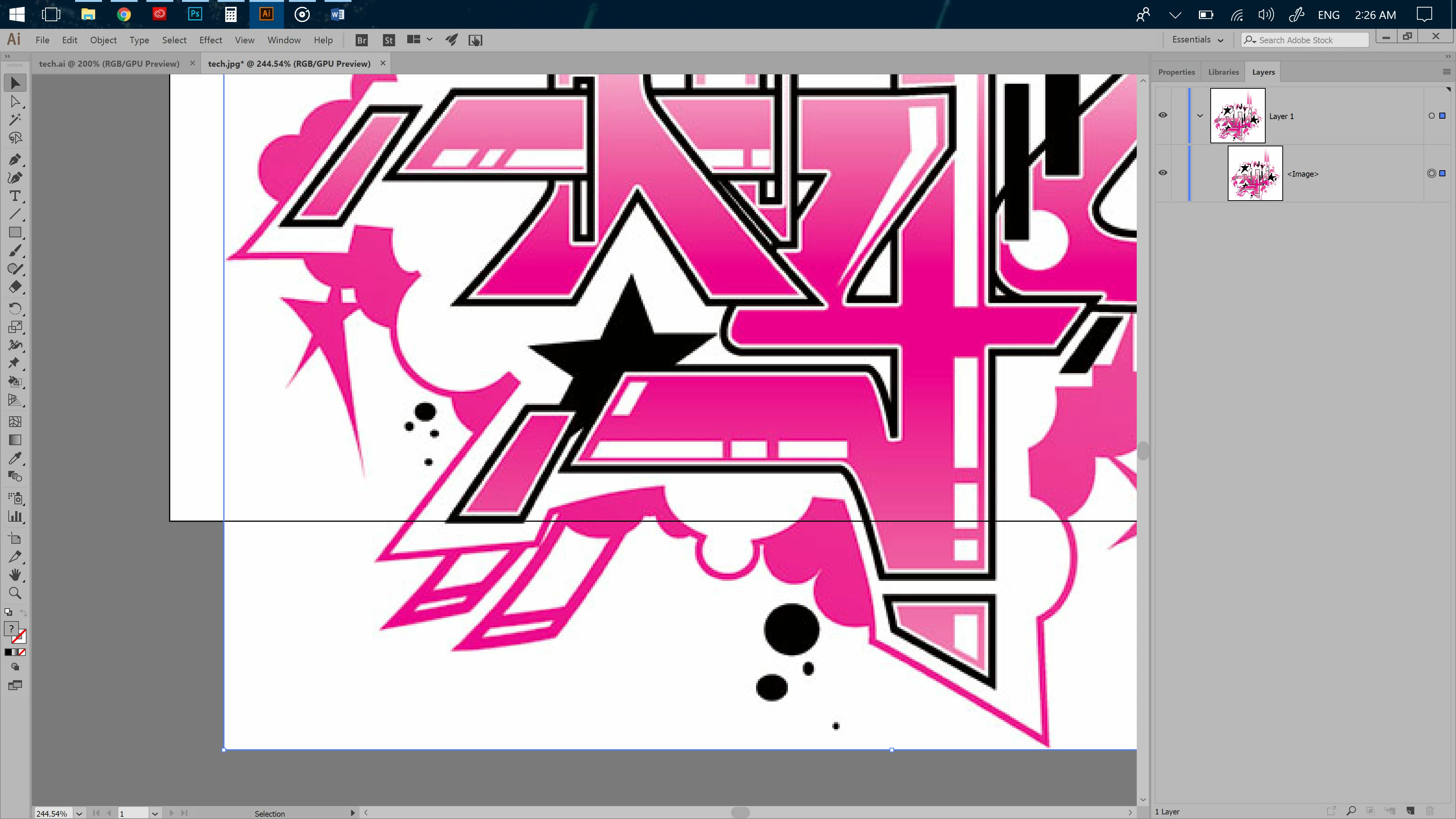
Task: Select the Type tool
Action: click(x=15, y=196)
